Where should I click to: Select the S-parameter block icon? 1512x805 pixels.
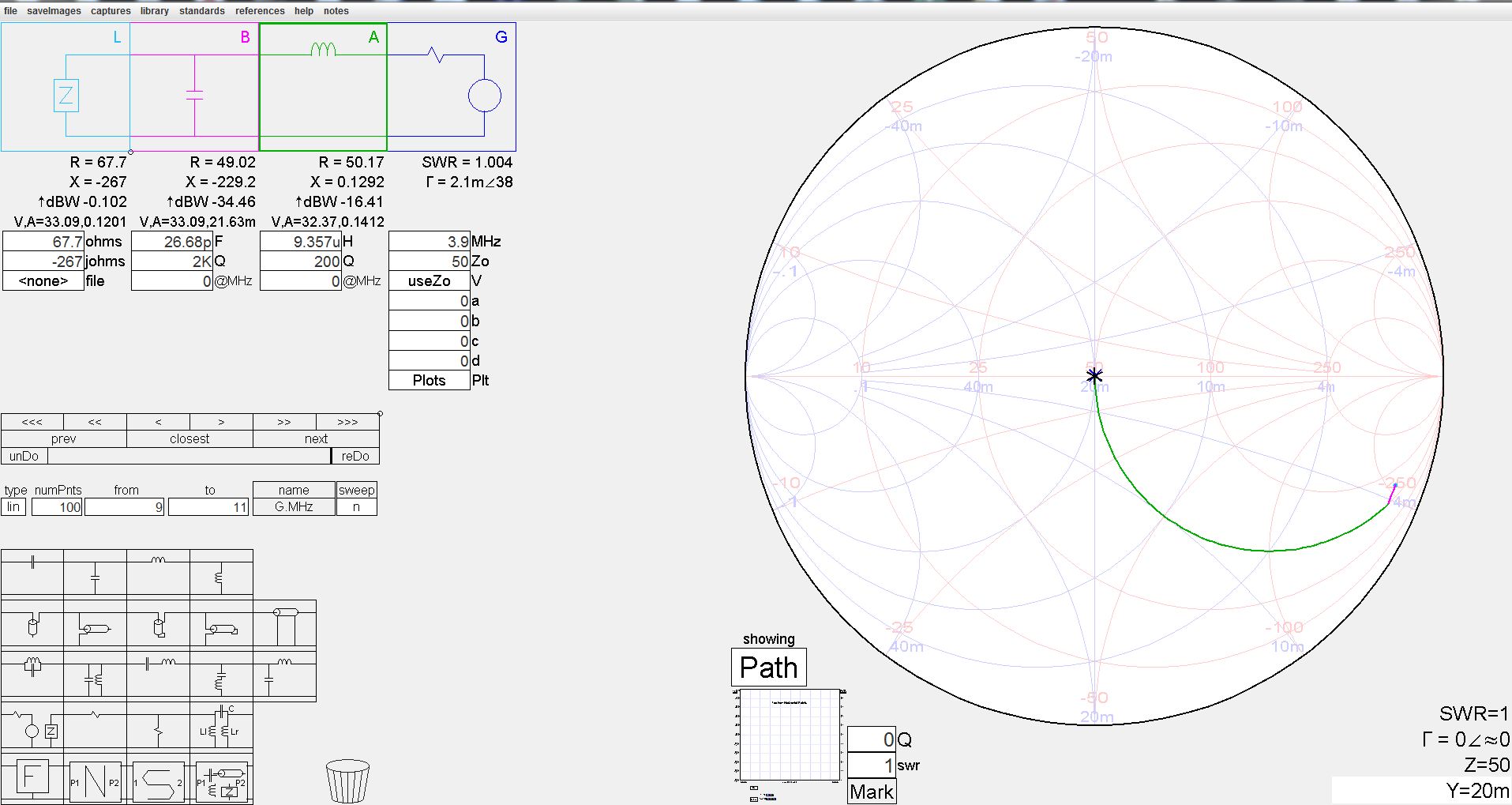point(158,781)
